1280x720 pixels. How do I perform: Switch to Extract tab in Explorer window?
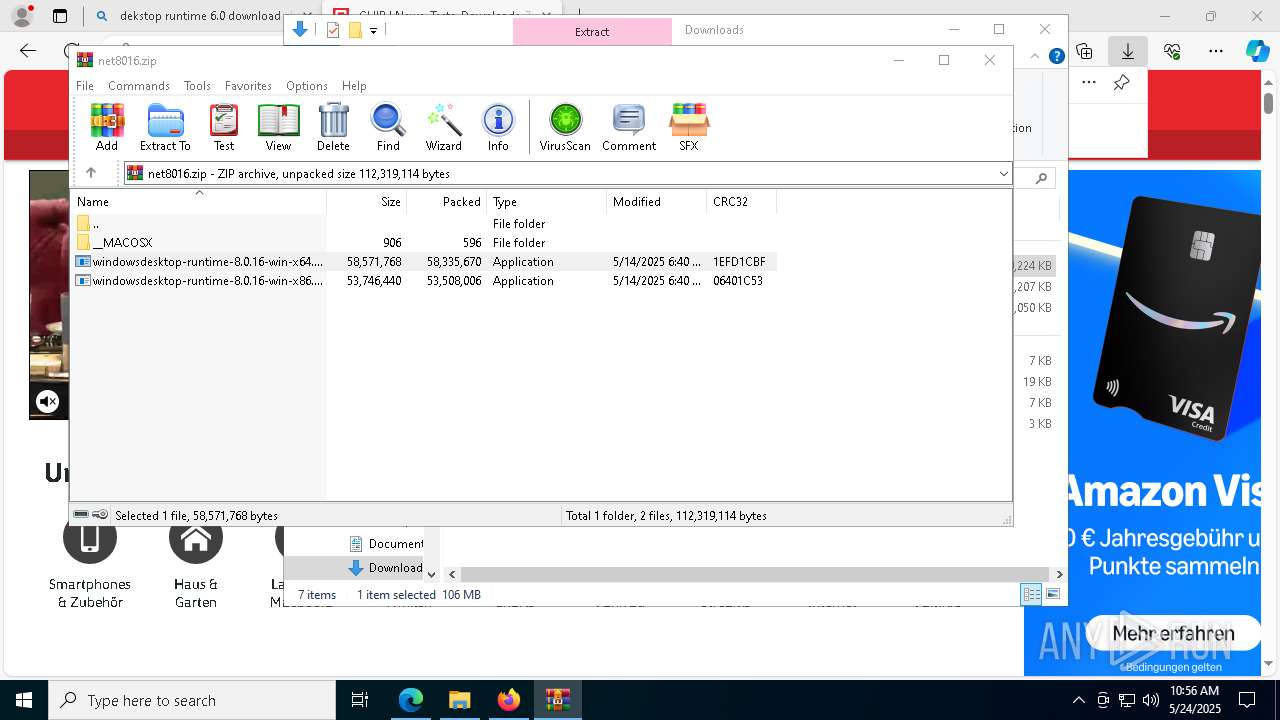pyautogui.click(x=592, y=32)
